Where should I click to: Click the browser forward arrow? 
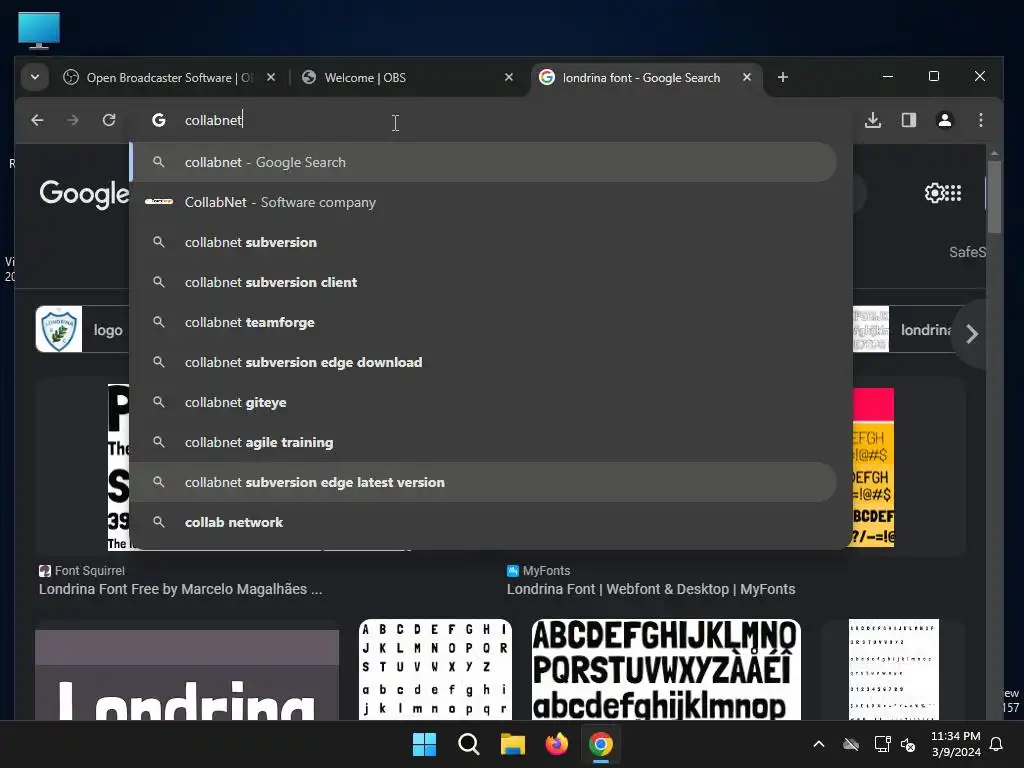[72, 120]
